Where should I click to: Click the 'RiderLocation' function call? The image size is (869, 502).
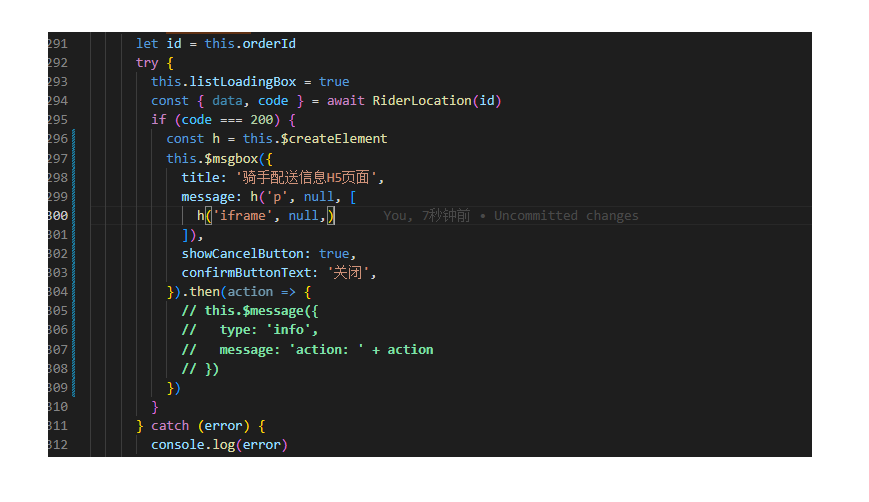(422, 101)
